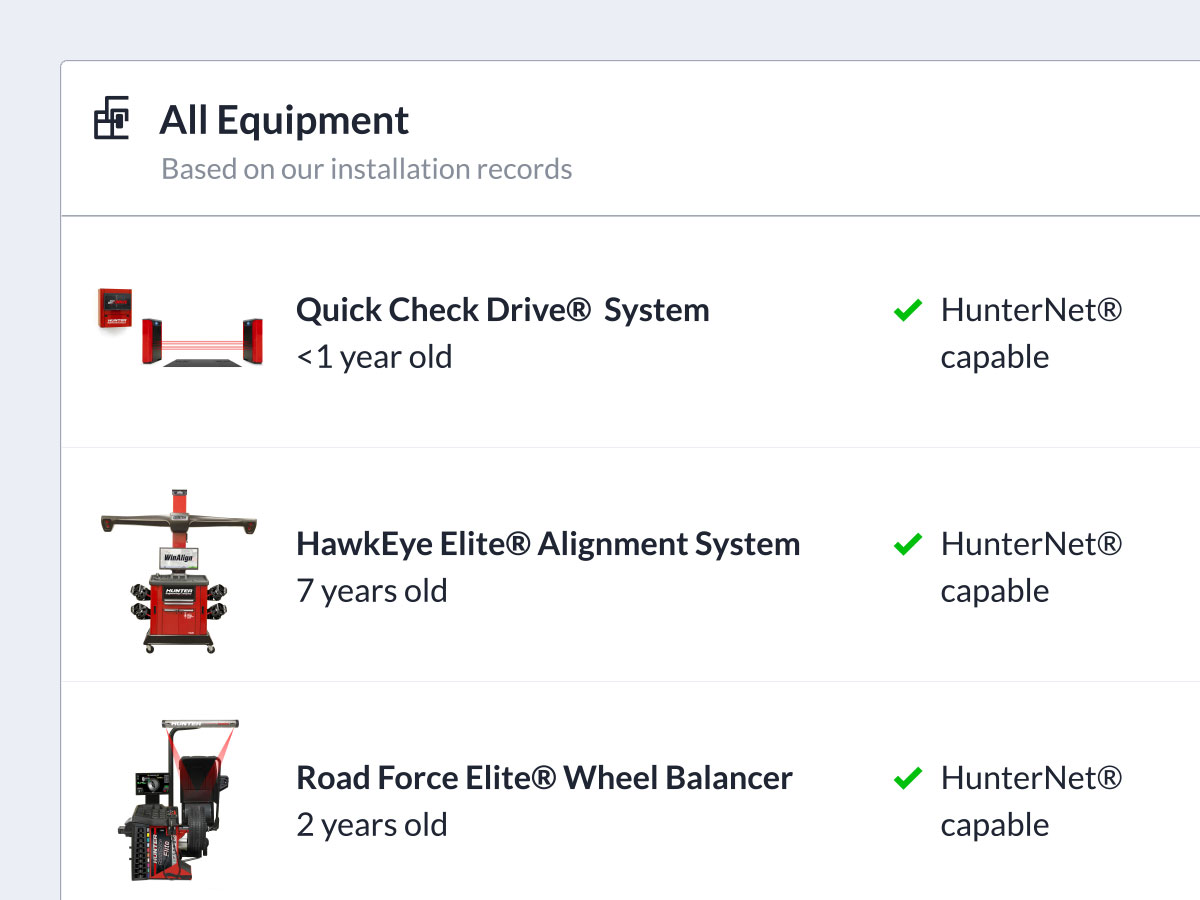Click HunterNet® capable label for HawkEye Elite

[1030, 567]
